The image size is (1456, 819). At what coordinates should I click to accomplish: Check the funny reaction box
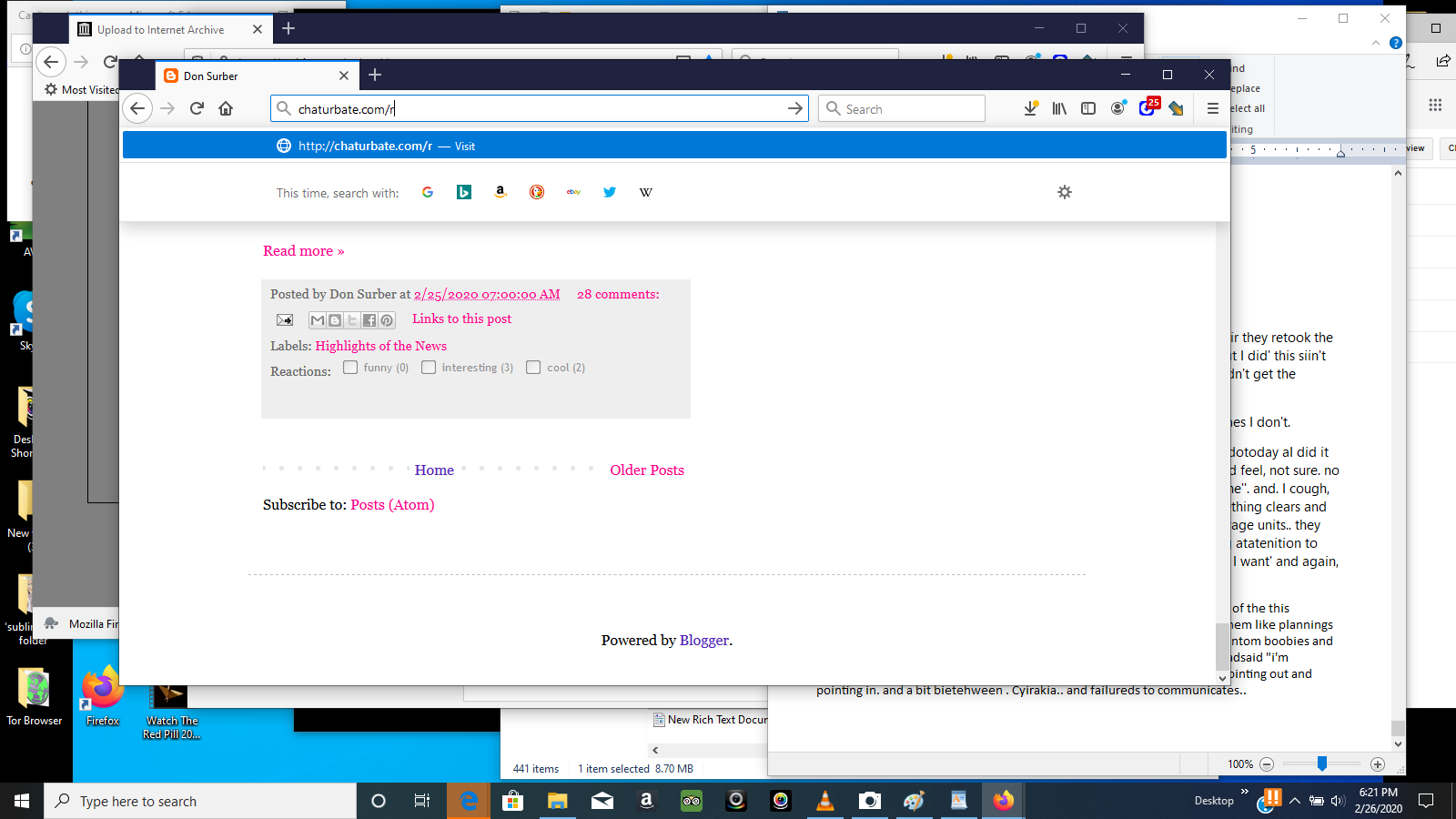350,368
